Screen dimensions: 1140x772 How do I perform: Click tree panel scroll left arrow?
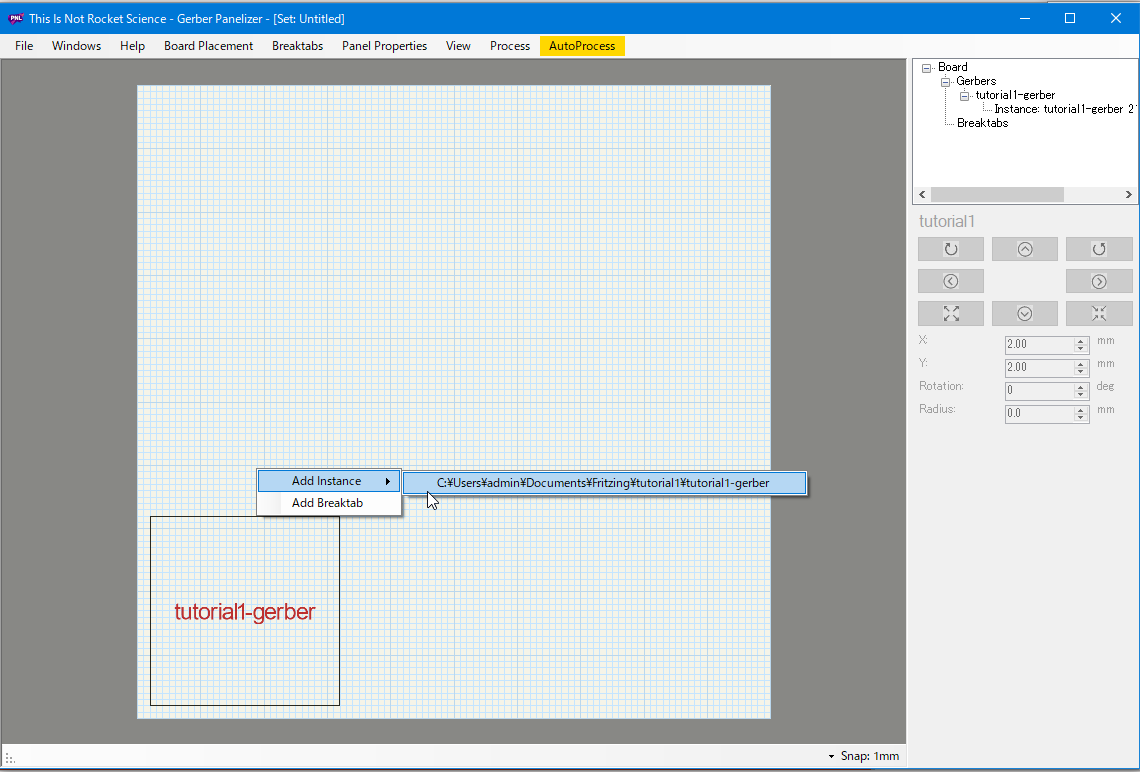[x=922, y=195]
